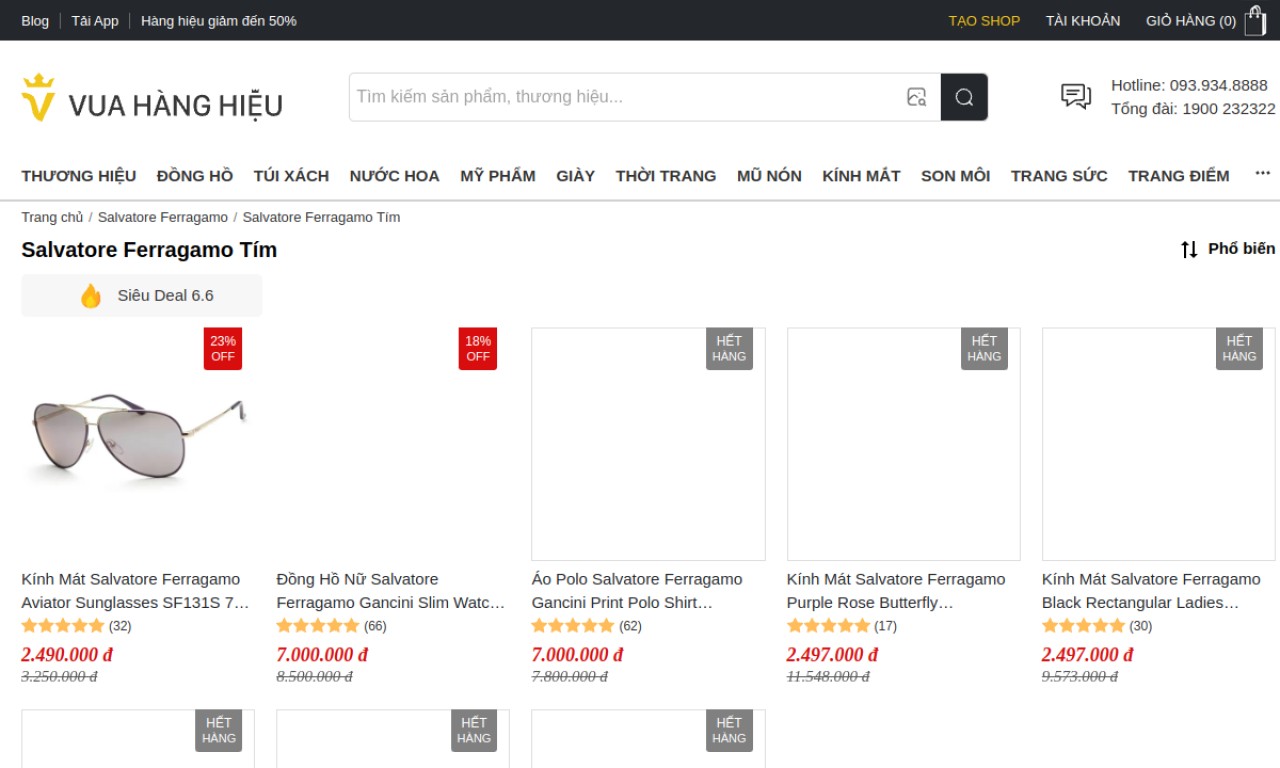The image size is (1280, 768).
Task: Click star rating of Aviator Sunglasses SF131S
Action: [63, 626]
